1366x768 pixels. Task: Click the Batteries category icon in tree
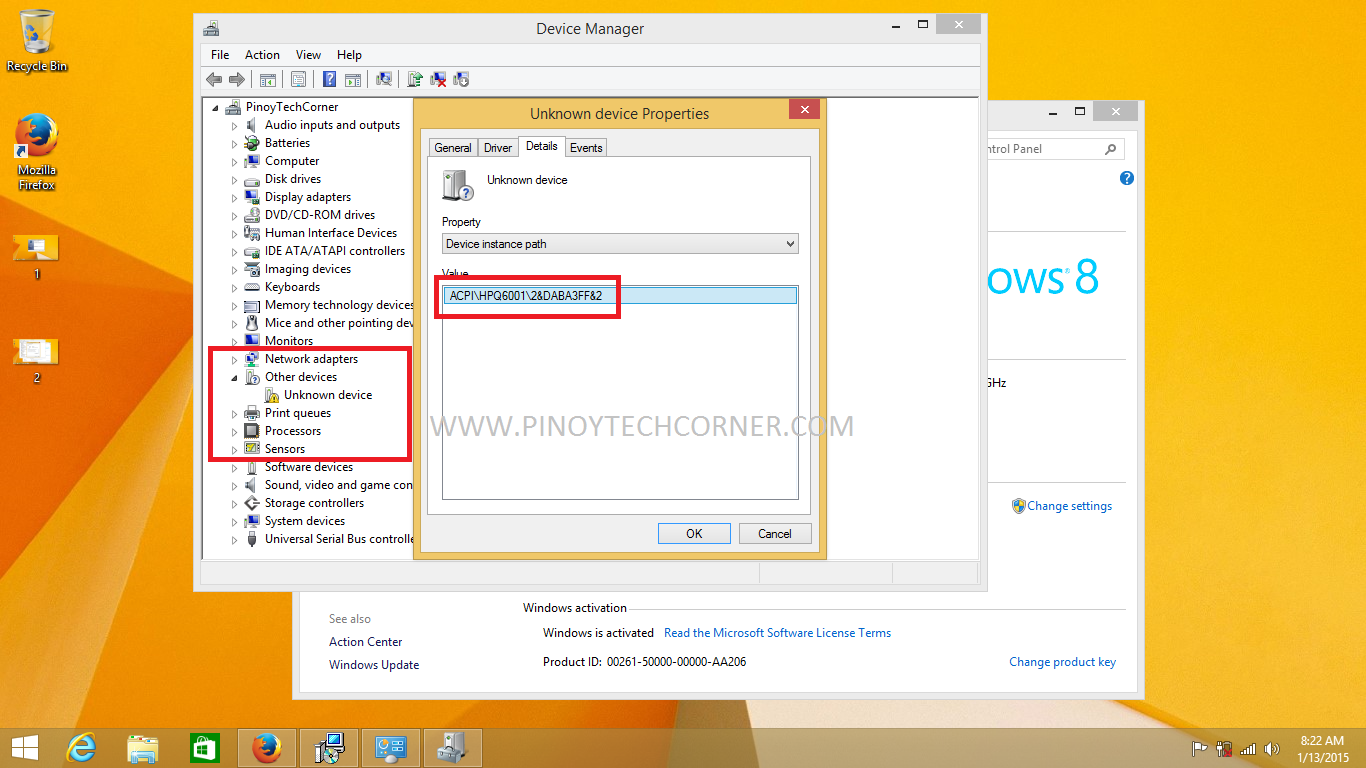point(252,143)
